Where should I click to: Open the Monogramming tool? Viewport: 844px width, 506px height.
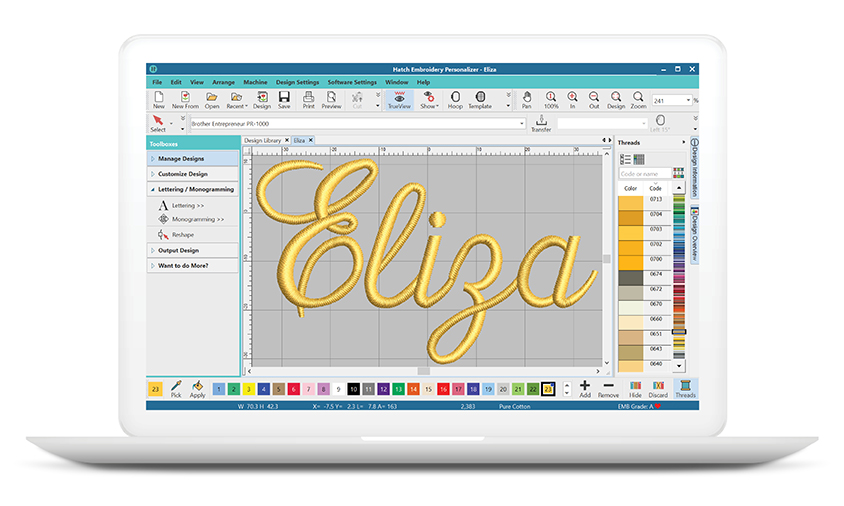192,220
